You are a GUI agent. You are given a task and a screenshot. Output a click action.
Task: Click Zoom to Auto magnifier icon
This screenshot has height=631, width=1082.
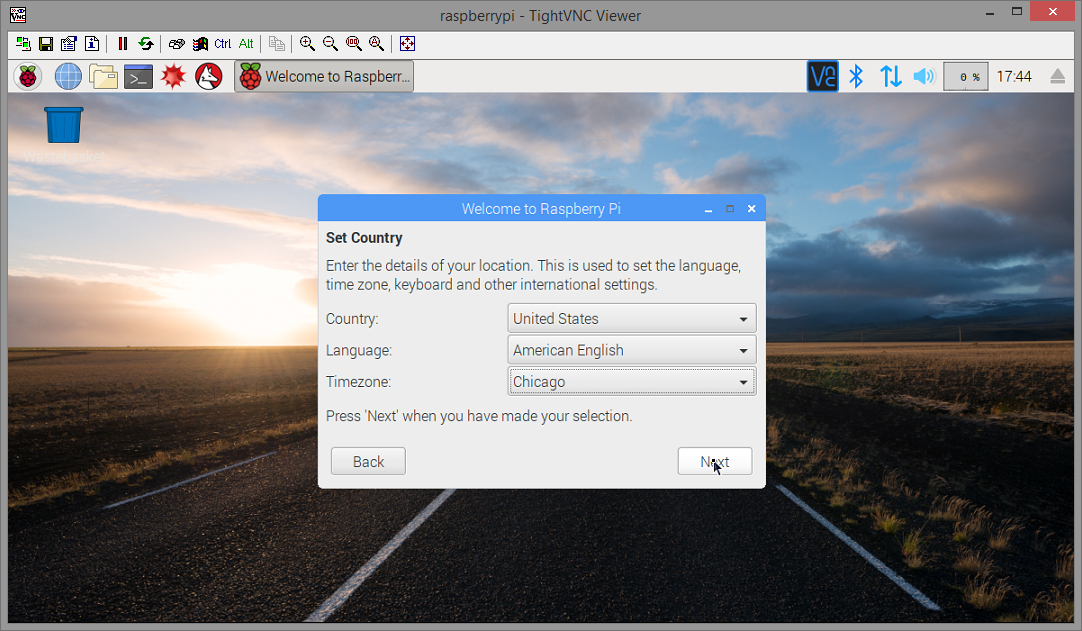pyautogui.click(x=377, y=44)
